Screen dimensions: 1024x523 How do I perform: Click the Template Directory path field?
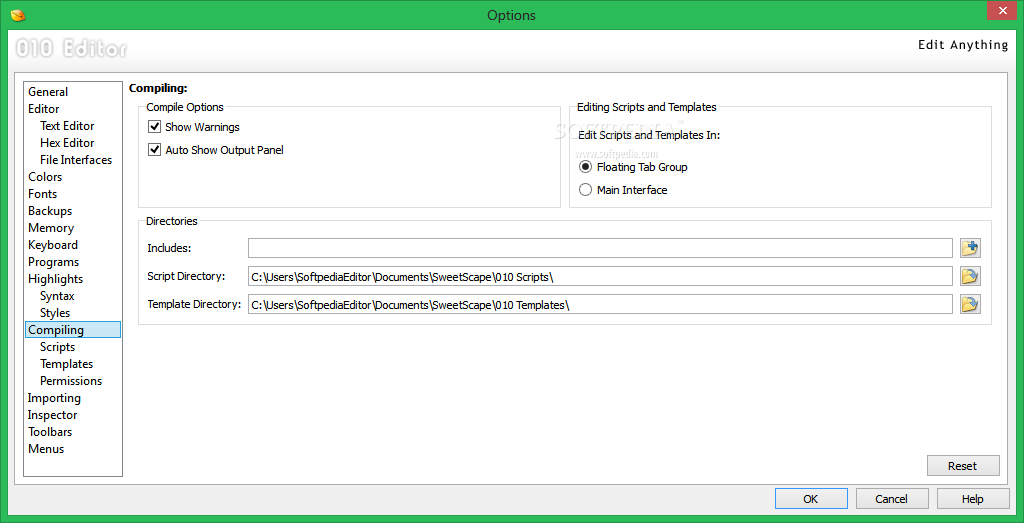coord(600,304)
